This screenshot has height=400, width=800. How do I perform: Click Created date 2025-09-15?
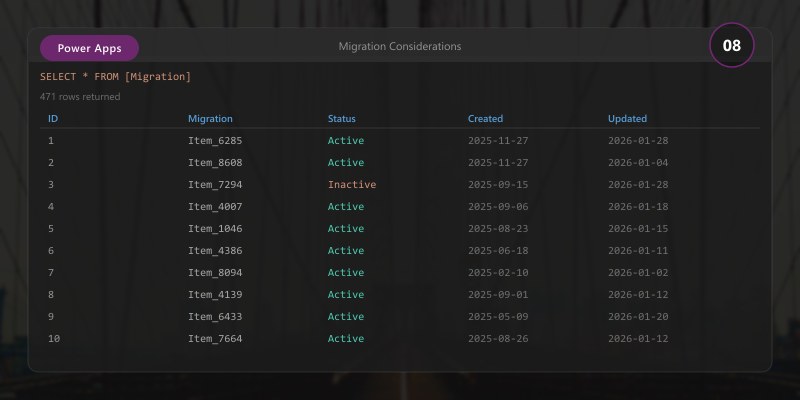pos(498,184)
